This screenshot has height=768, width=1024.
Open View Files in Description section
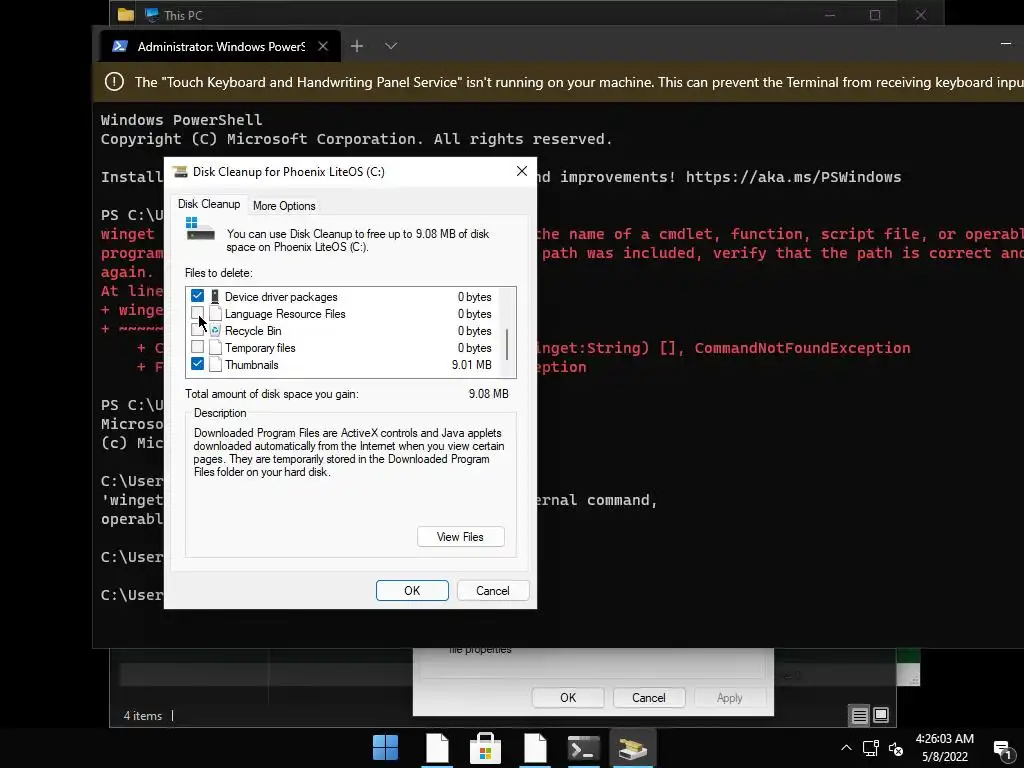[460, 537]
